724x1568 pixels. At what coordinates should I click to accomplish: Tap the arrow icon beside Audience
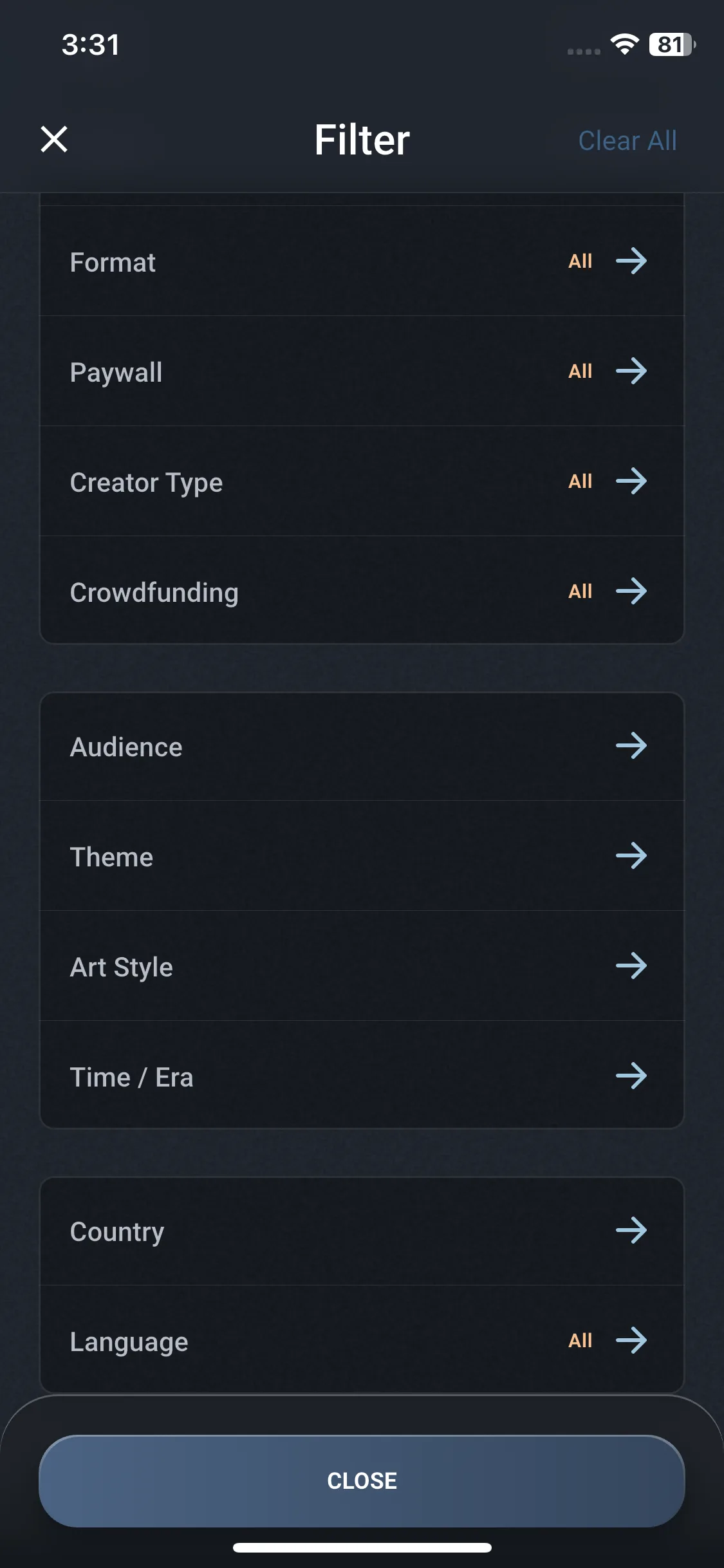pos(631,746)
